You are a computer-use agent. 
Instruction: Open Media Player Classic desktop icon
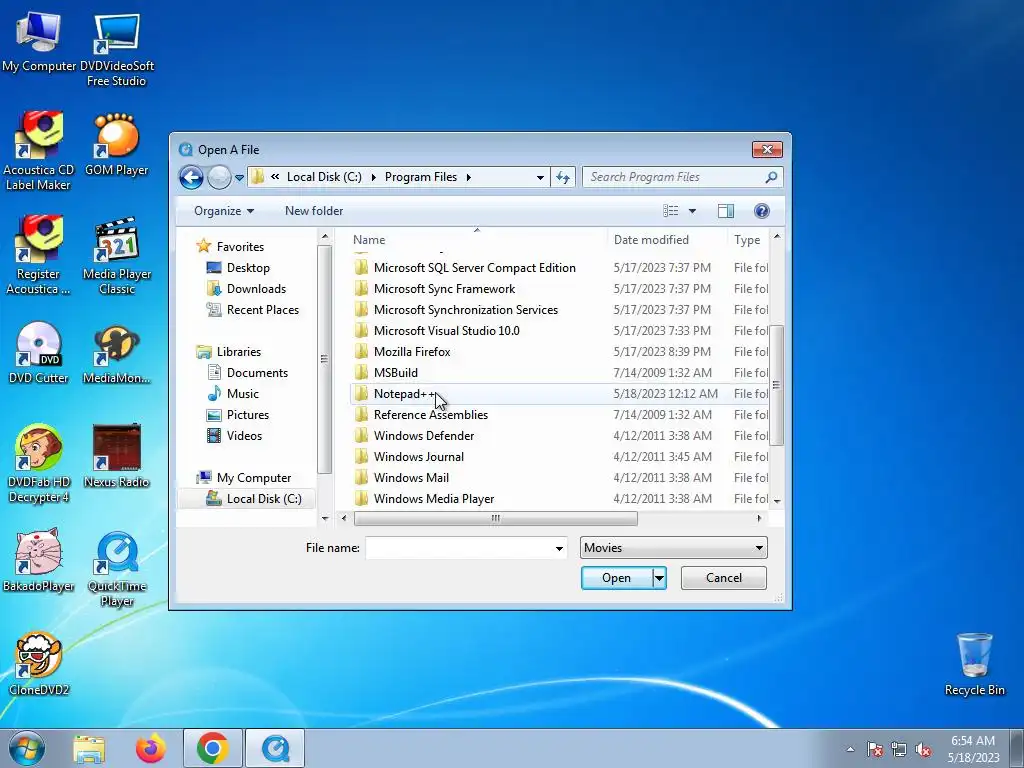tap(116, 255)
